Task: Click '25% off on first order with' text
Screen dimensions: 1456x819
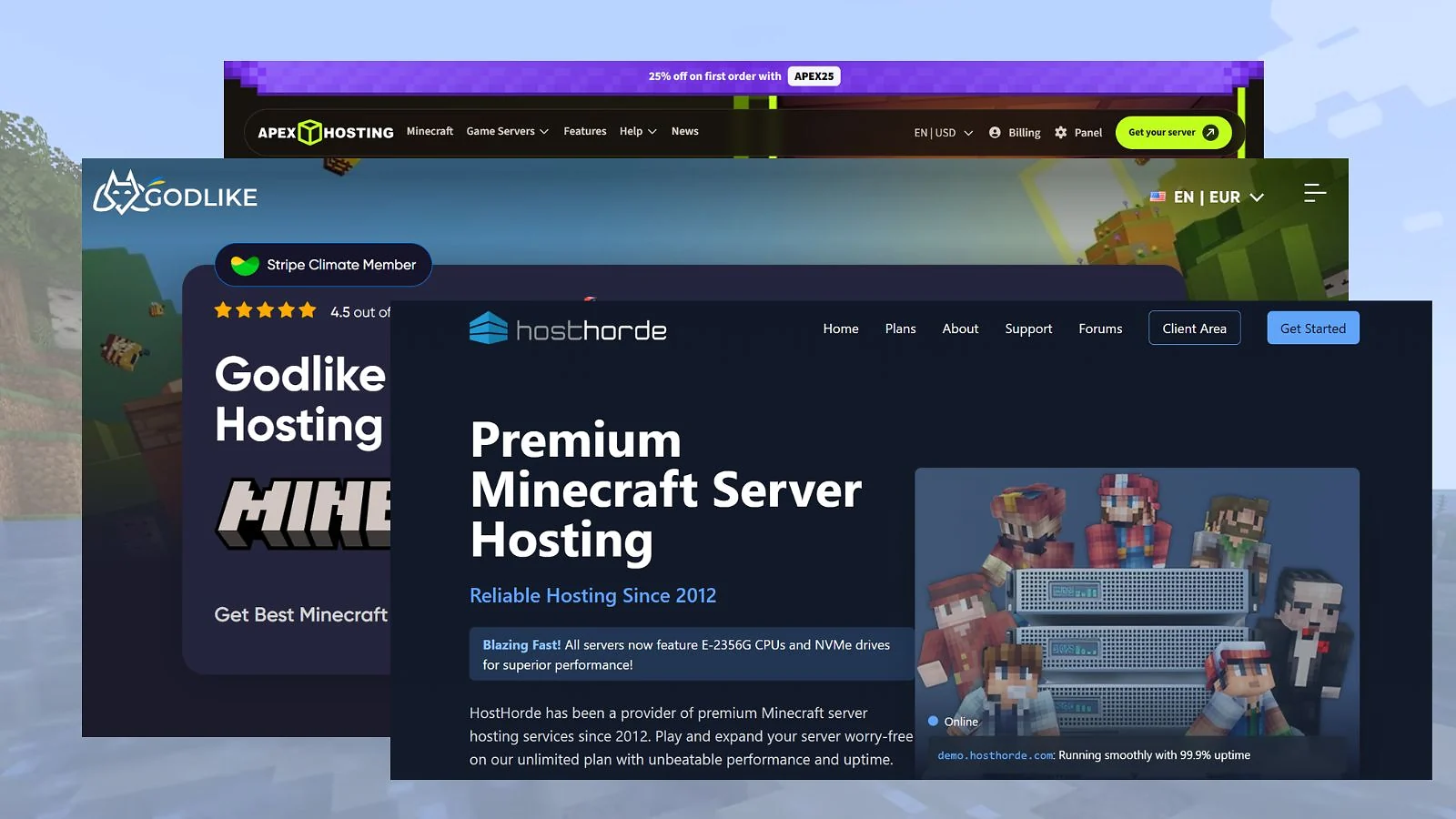Action: click(714, 76)
